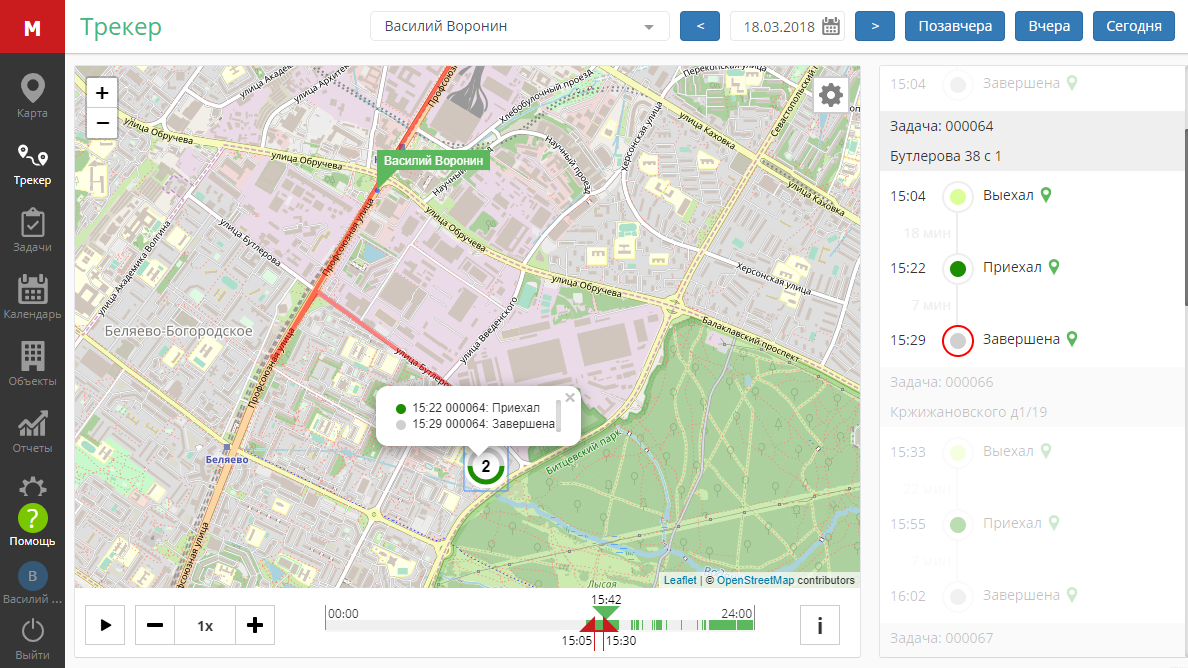Select task header Задача: 000066
1188x668 pixels.
pyautogui.click(x=942, y=382)
